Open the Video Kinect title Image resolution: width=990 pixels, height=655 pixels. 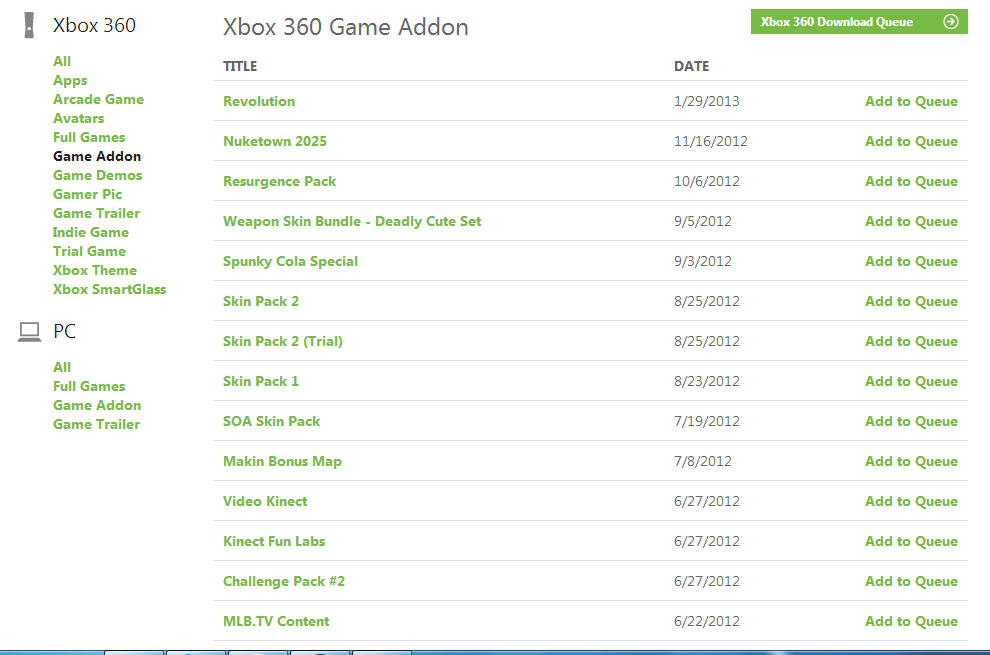tap(265, 501)
